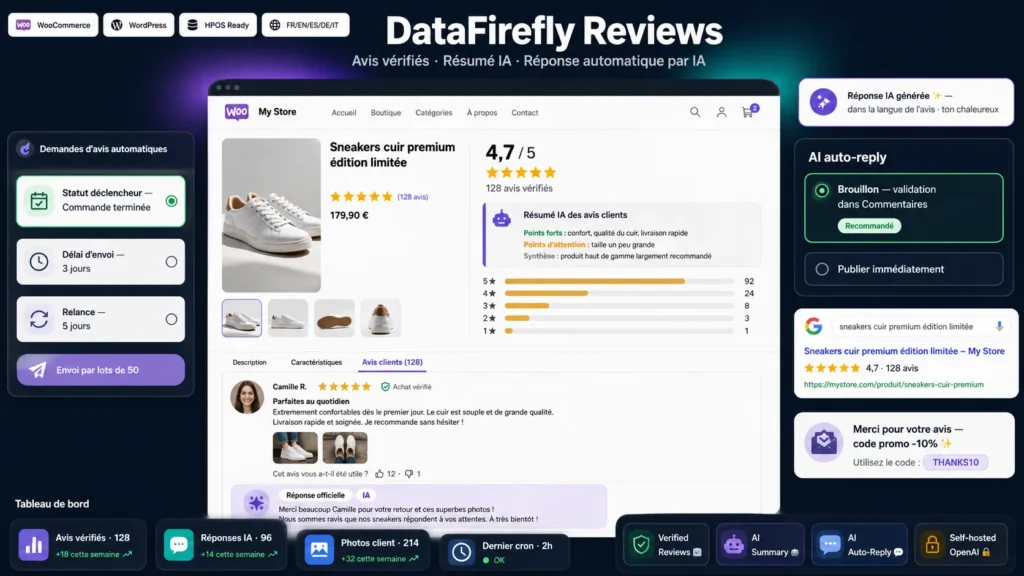Image resolution: width=1024 pixels, height=576 pixels.
Task: Open Google result Sneakers cuir premium link
Action: (904, 351)
